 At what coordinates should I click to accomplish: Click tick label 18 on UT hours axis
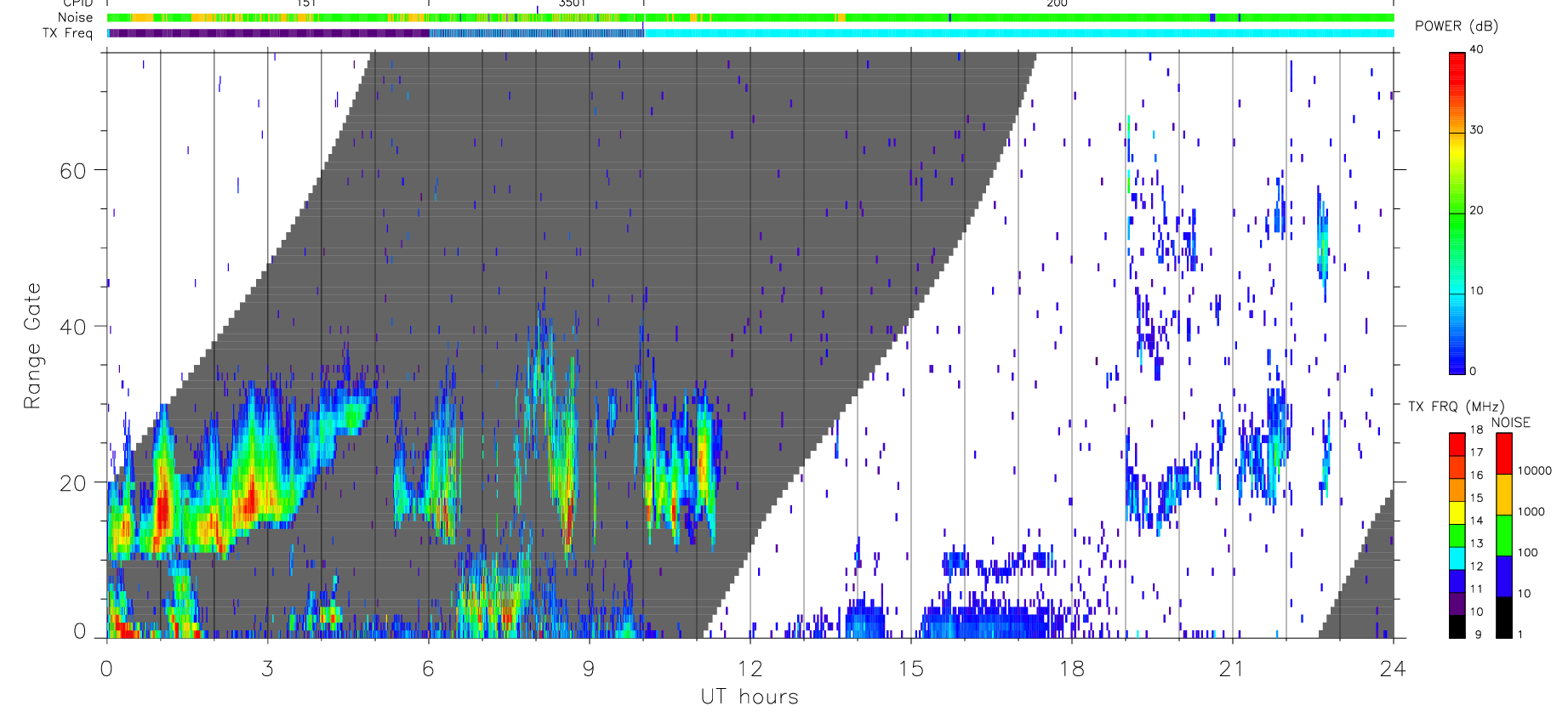click(1071, 669)
